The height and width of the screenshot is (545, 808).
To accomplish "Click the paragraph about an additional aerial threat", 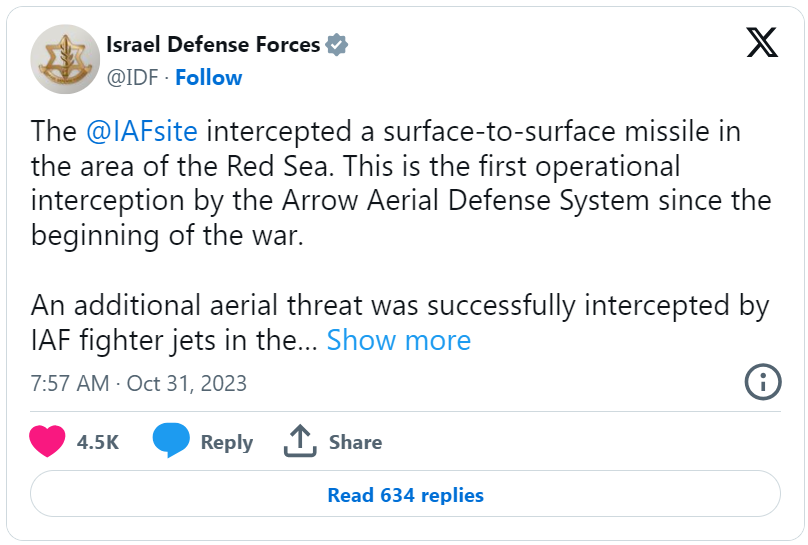I will click(400, 322).
